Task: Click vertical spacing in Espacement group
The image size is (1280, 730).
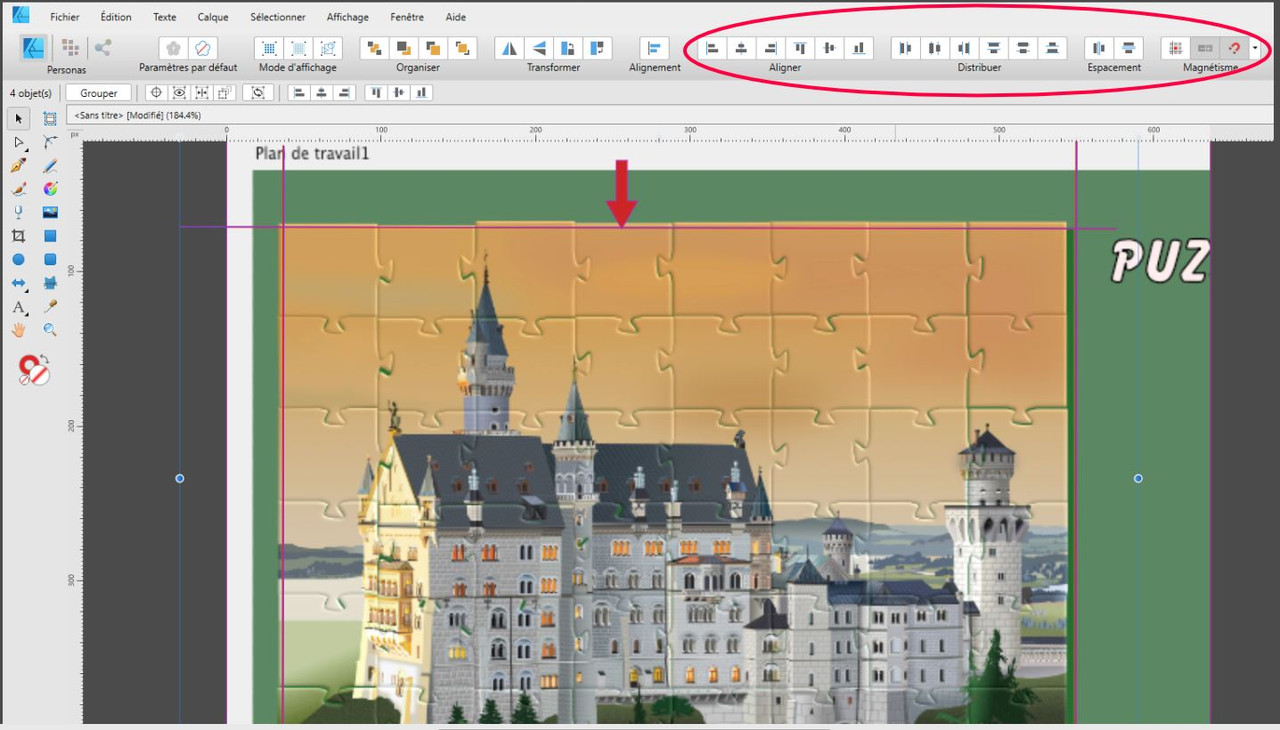Action: [x=1128, y=47]
